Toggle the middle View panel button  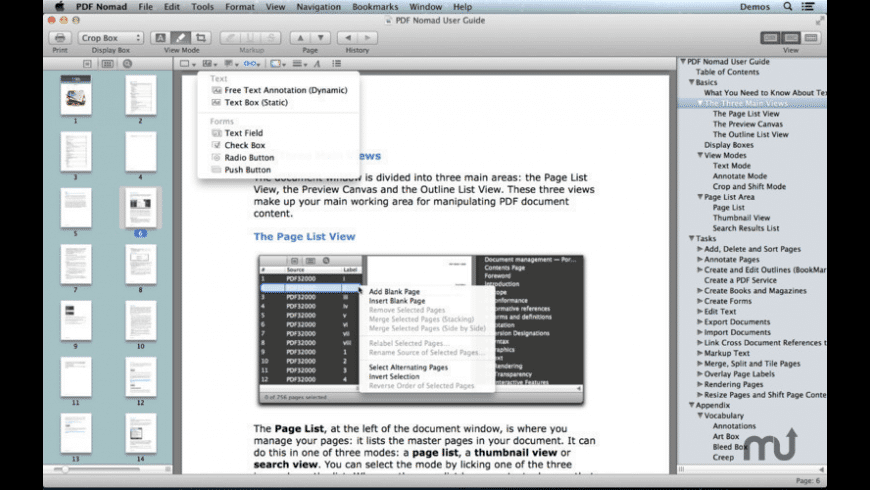click(791, 38)
